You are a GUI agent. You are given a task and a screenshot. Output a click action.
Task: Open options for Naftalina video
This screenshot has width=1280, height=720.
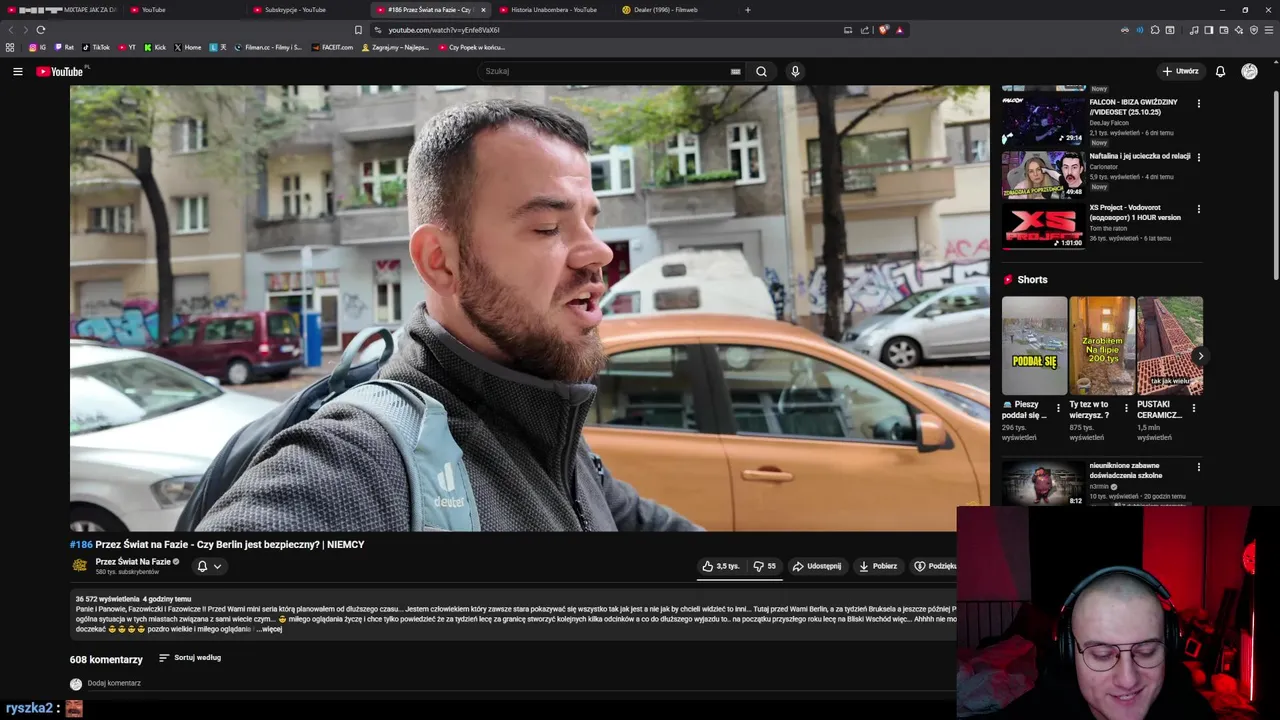pos(1199,157)
